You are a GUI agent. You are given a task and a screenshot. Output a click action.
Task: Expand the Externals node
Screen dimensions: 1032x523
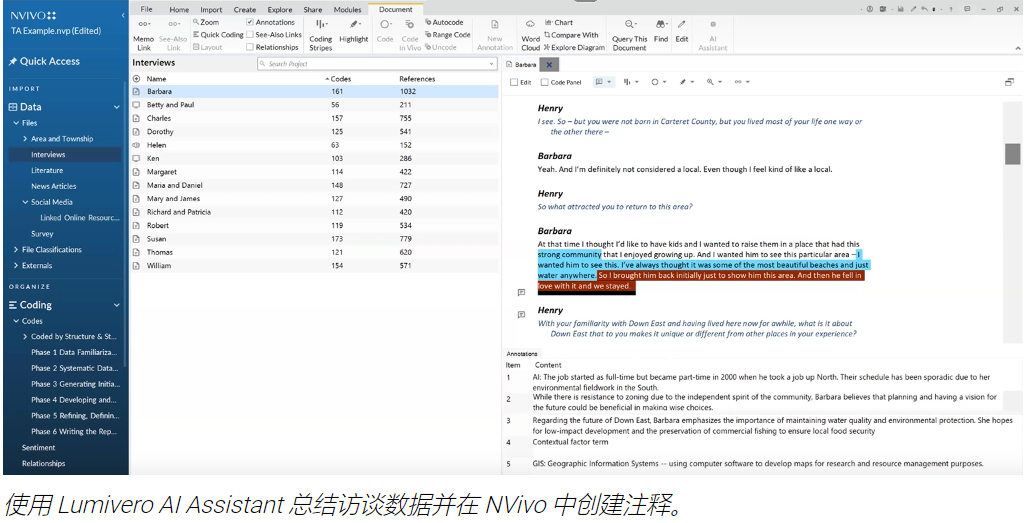[16, 266]
